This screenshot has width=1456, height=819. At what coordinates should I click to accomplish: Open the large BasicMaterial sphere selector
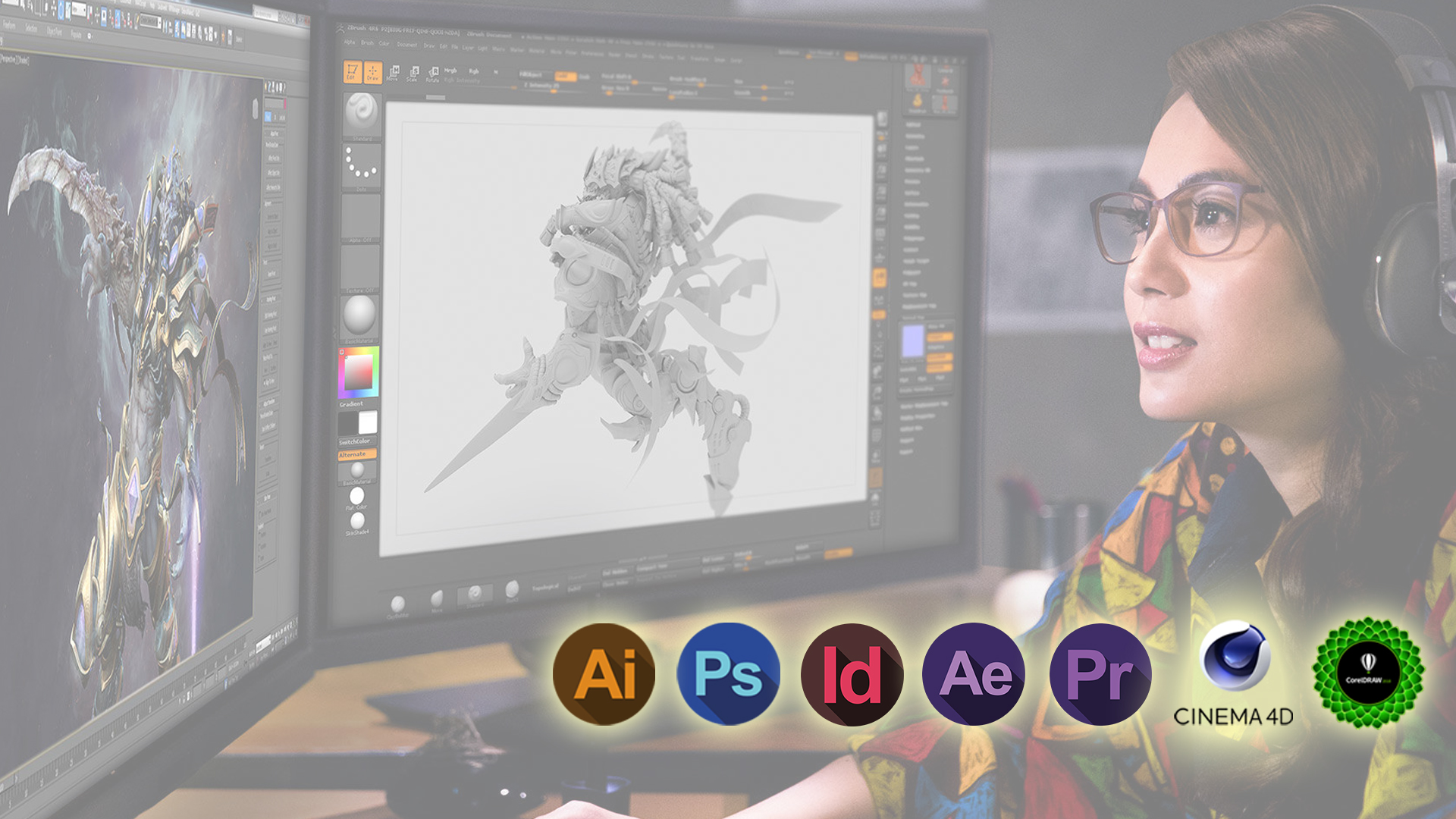click(359, 319)
